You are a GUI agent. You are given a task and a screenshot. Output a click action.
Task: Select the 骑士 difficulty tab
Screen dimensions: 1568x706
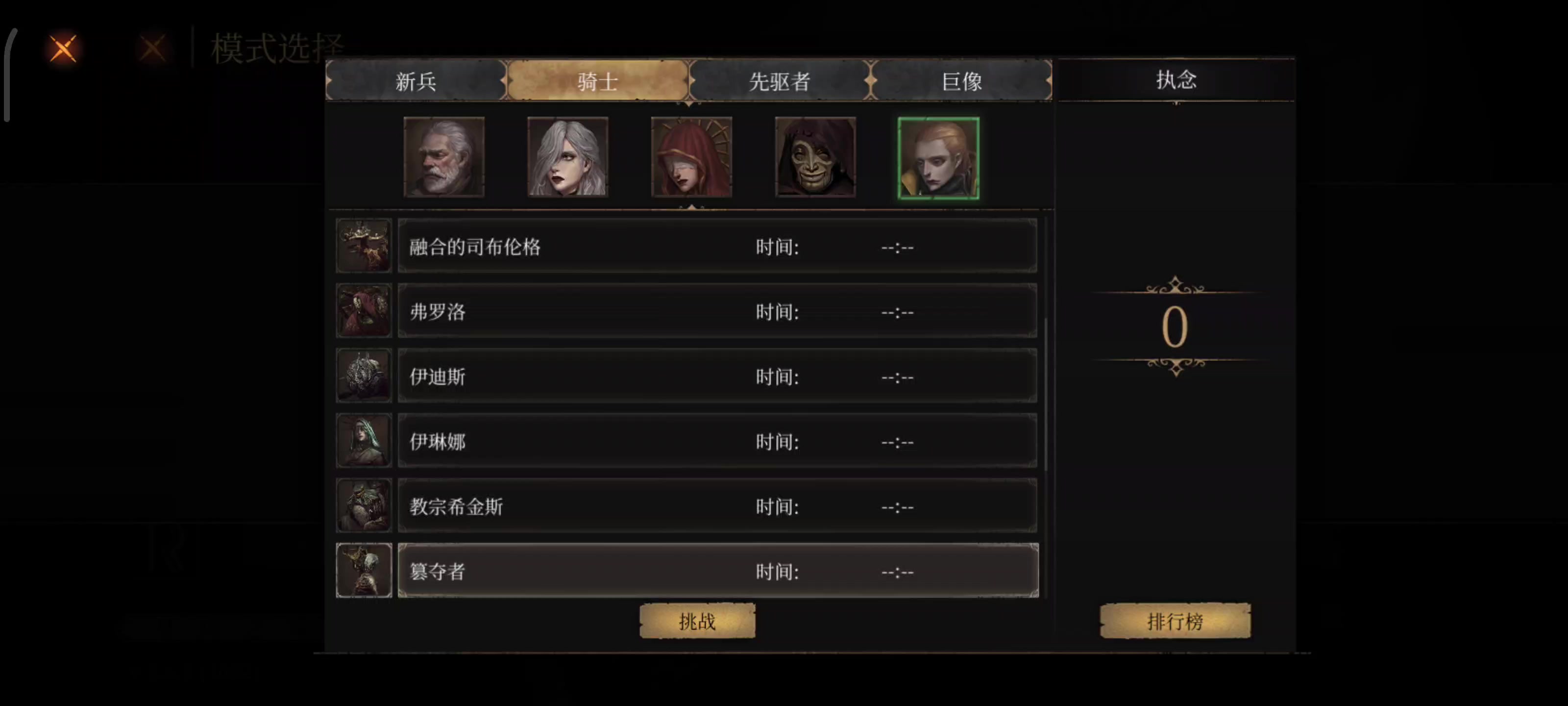[598, 80]
